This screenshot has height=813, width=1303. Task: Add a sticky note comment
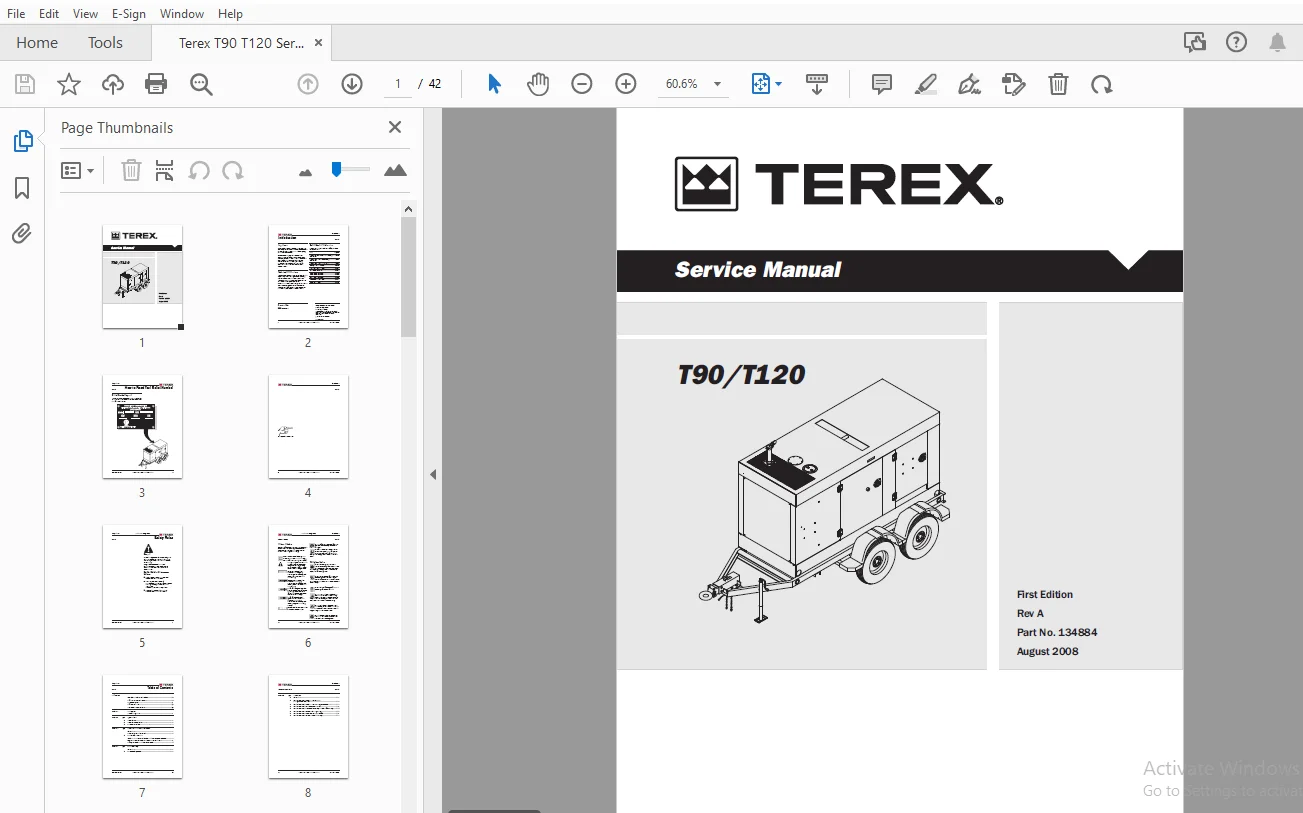click(882, 85)
